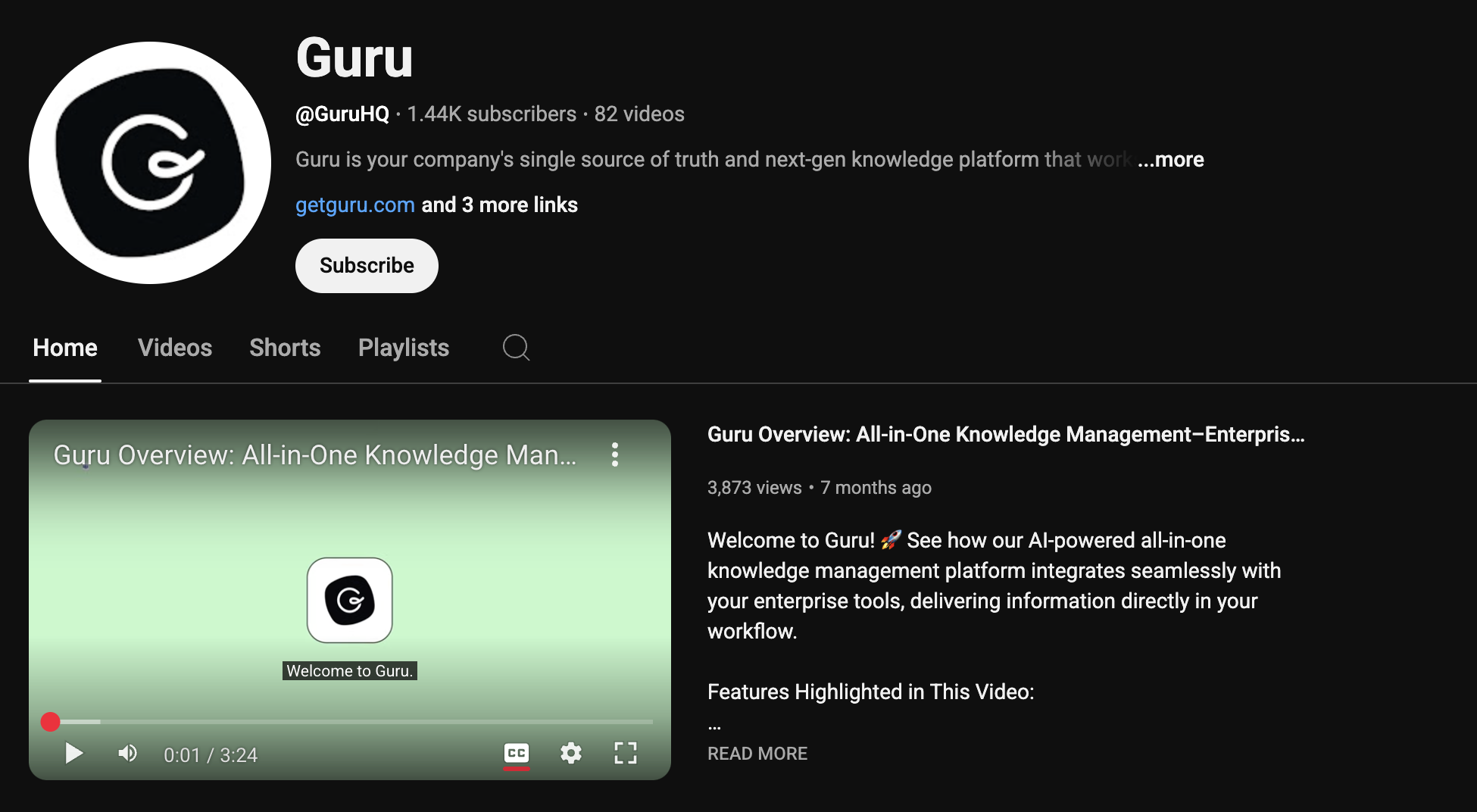Click the 'Welcome to Guru.' caption text

[x=350, y=671]
